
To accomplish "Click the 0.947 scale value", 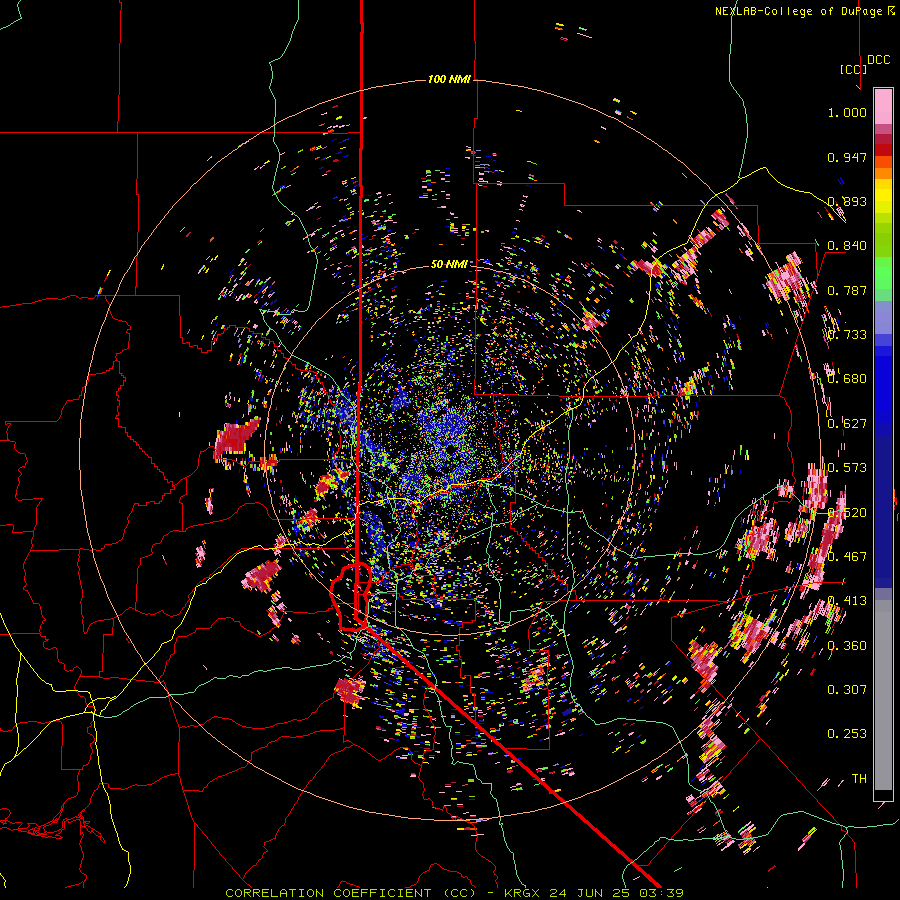I will click(x=847, y=157).
